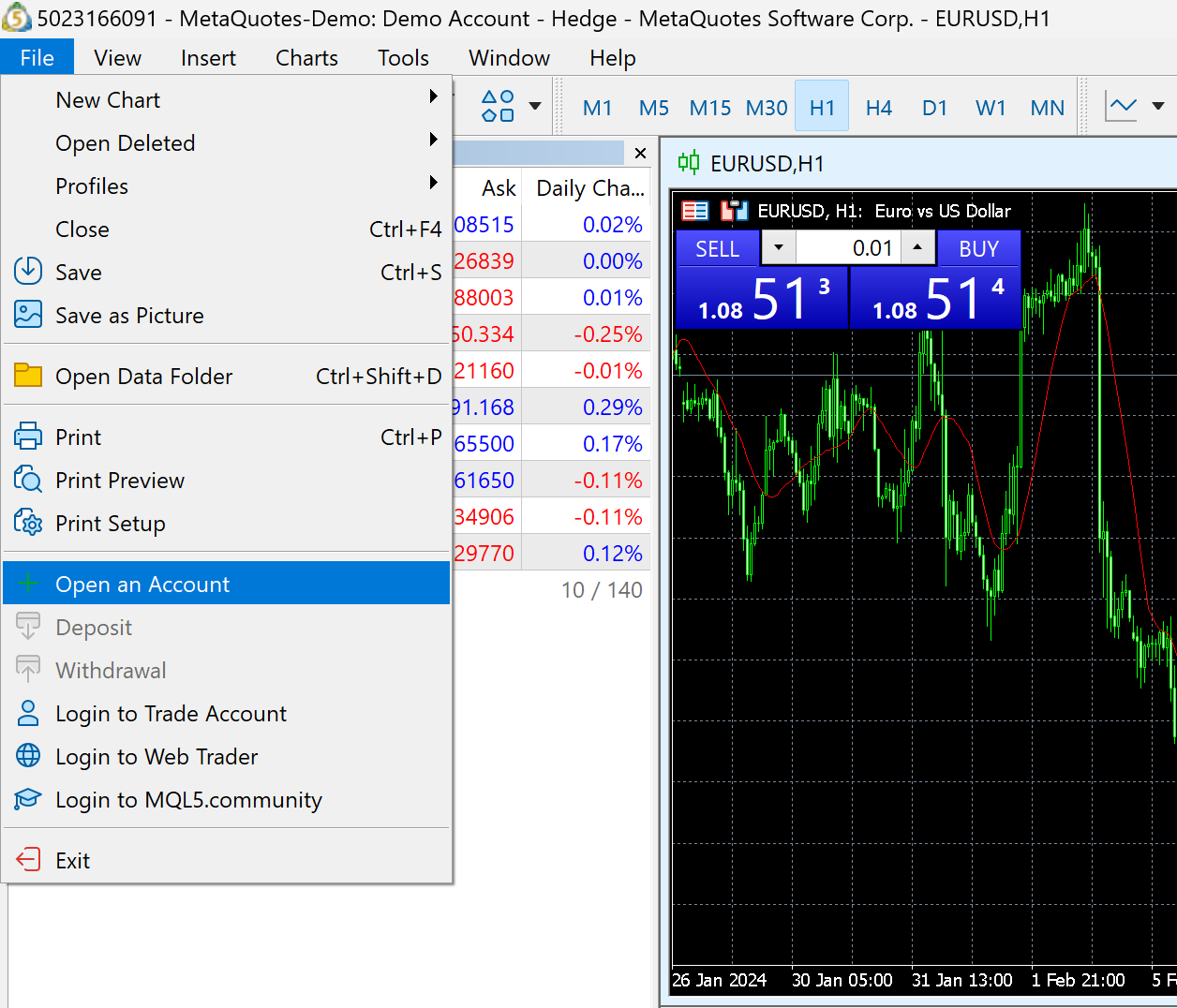Click the plus icon beside Open an Account
1177x1008 pixels.
[x=28, y=584]
